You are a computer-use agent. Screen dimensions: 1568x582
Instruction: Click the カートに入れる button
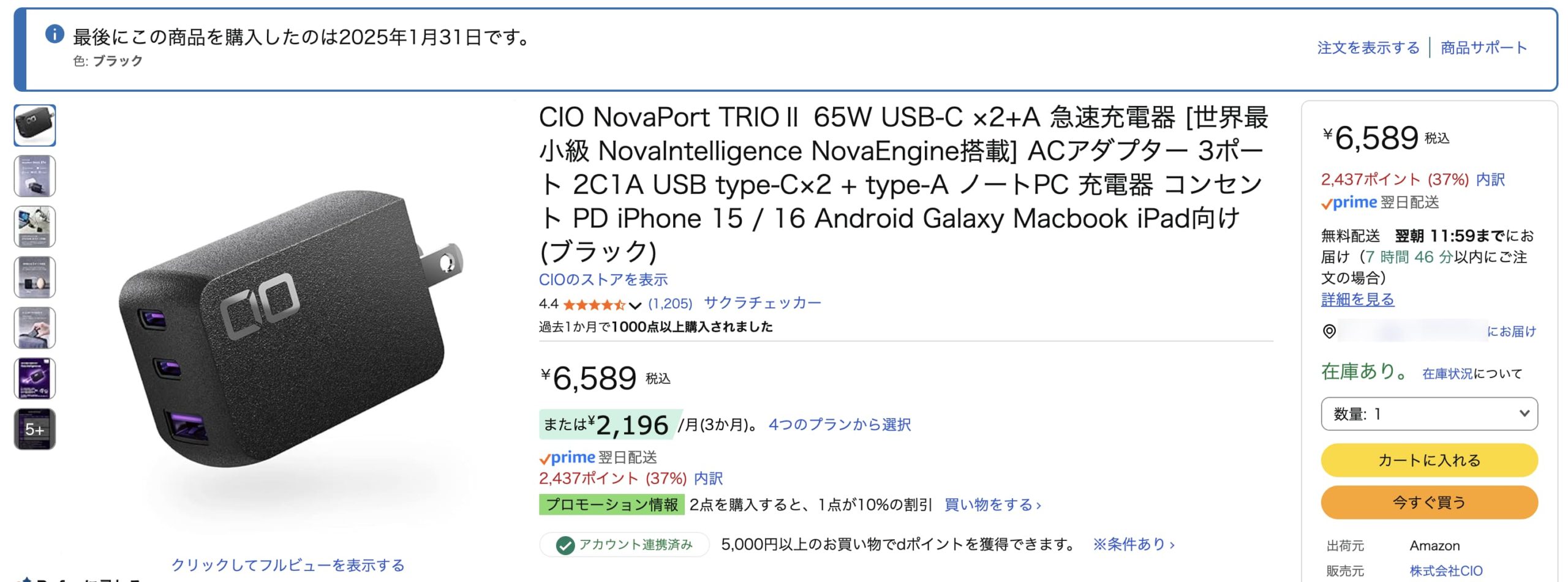point(1429,460)
